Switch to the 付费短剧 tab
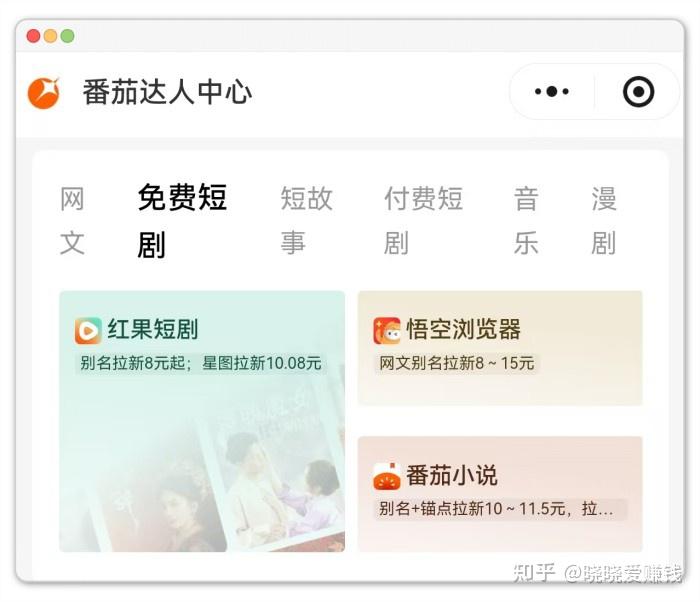Image resolution: width=700 pixels, height=602 pixels. pos(423,221)
